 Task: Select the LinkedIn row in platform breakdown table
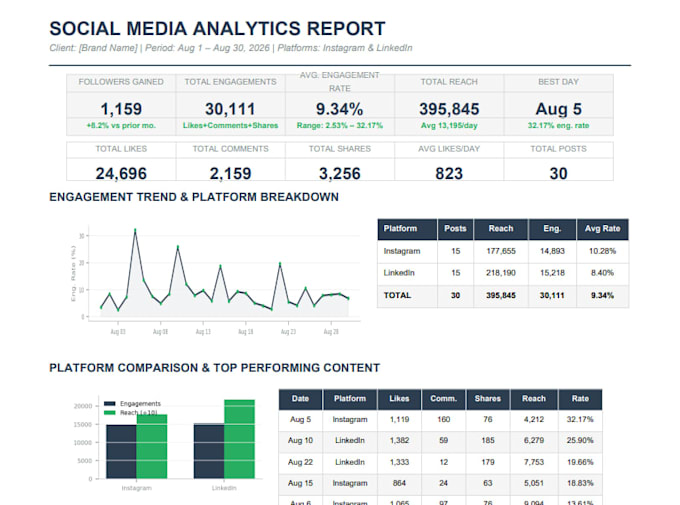[503, 273]
